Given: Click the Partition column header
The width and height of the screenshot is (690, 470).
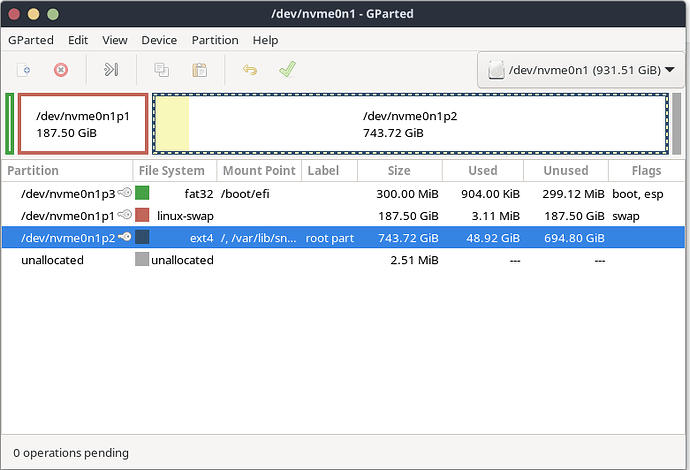Looking at the screenshot, I should pyautogui.click(x=67, y=171).
